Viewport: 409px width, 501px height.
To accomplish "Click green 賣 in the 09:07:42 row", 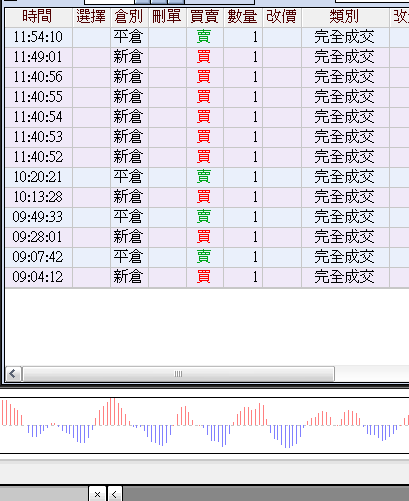I will click(x=204, y=257).
